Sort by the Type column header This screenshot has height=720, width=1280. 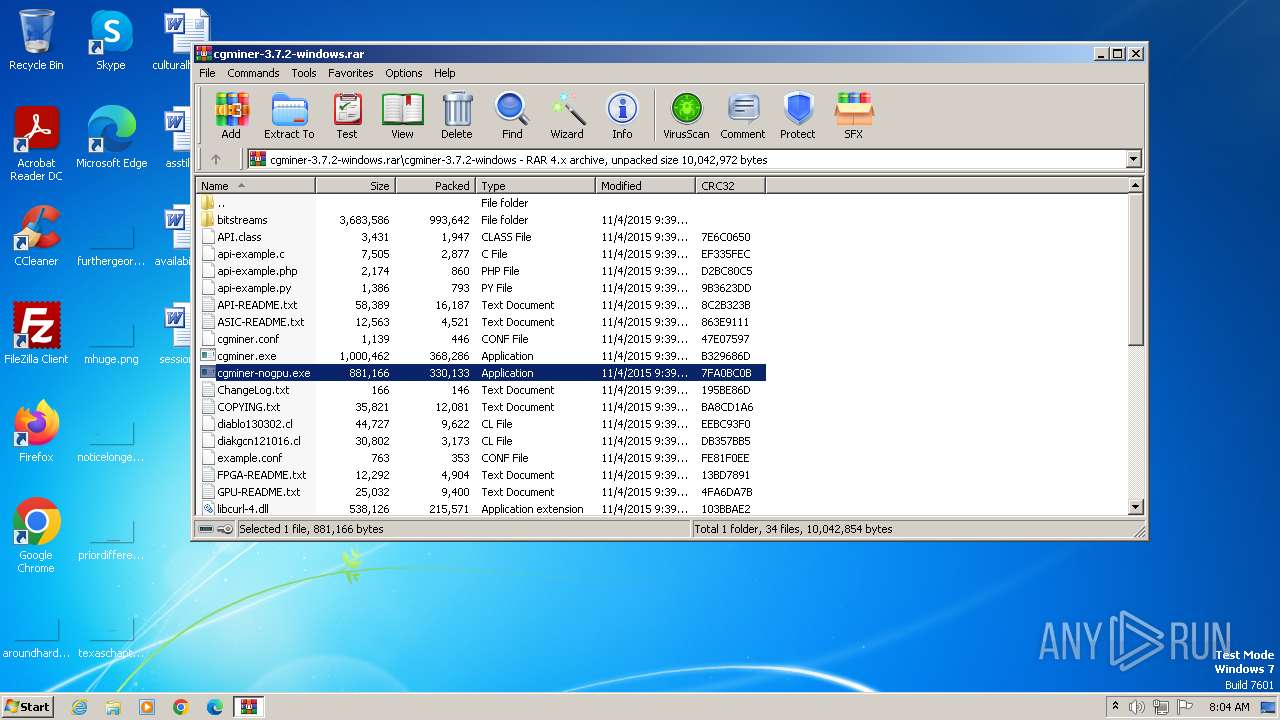pyautogui.click(x=536, y=186)
